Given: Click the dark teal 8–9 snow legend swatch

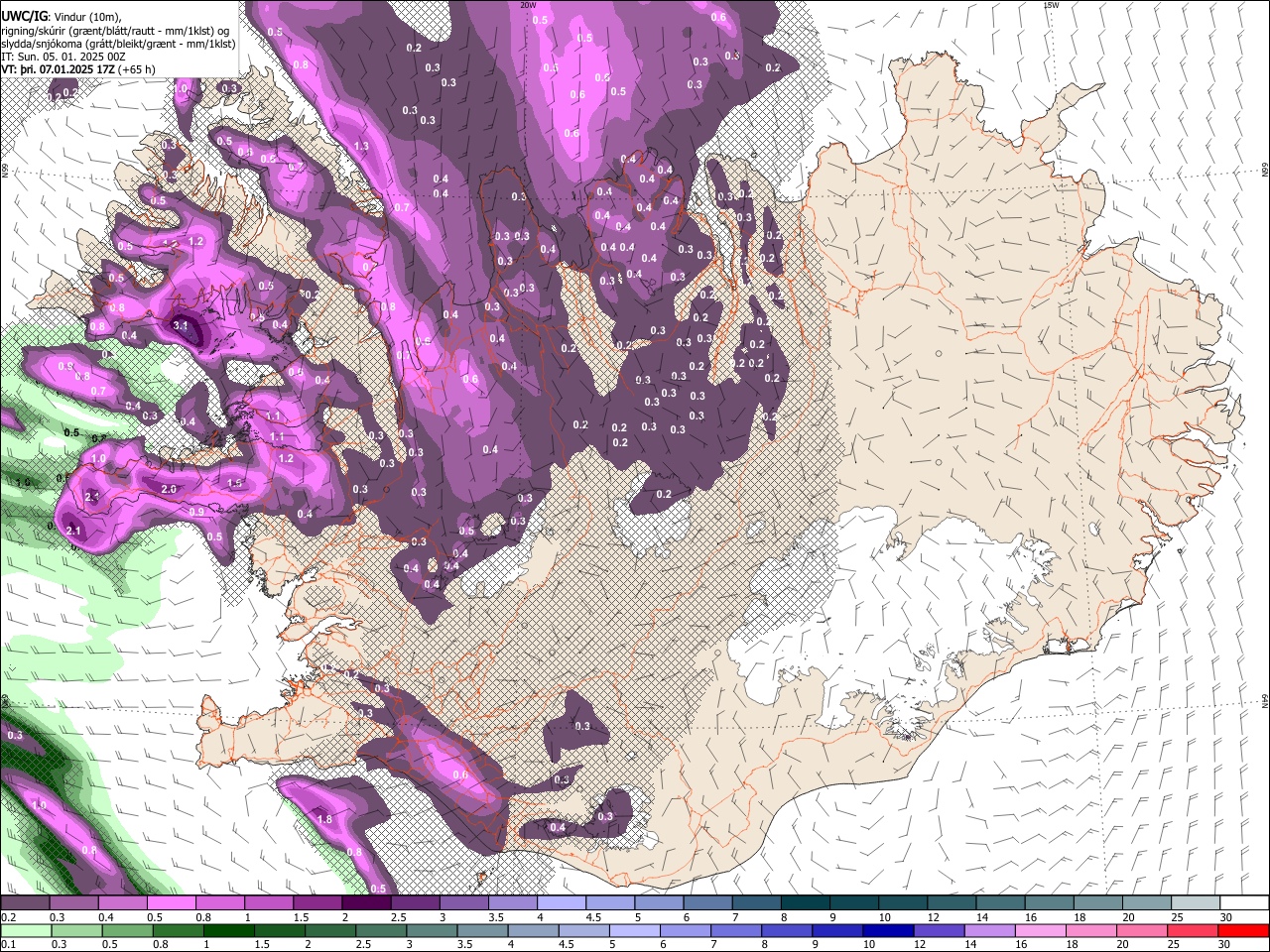Looking at the screenshot, I should 806,902.
